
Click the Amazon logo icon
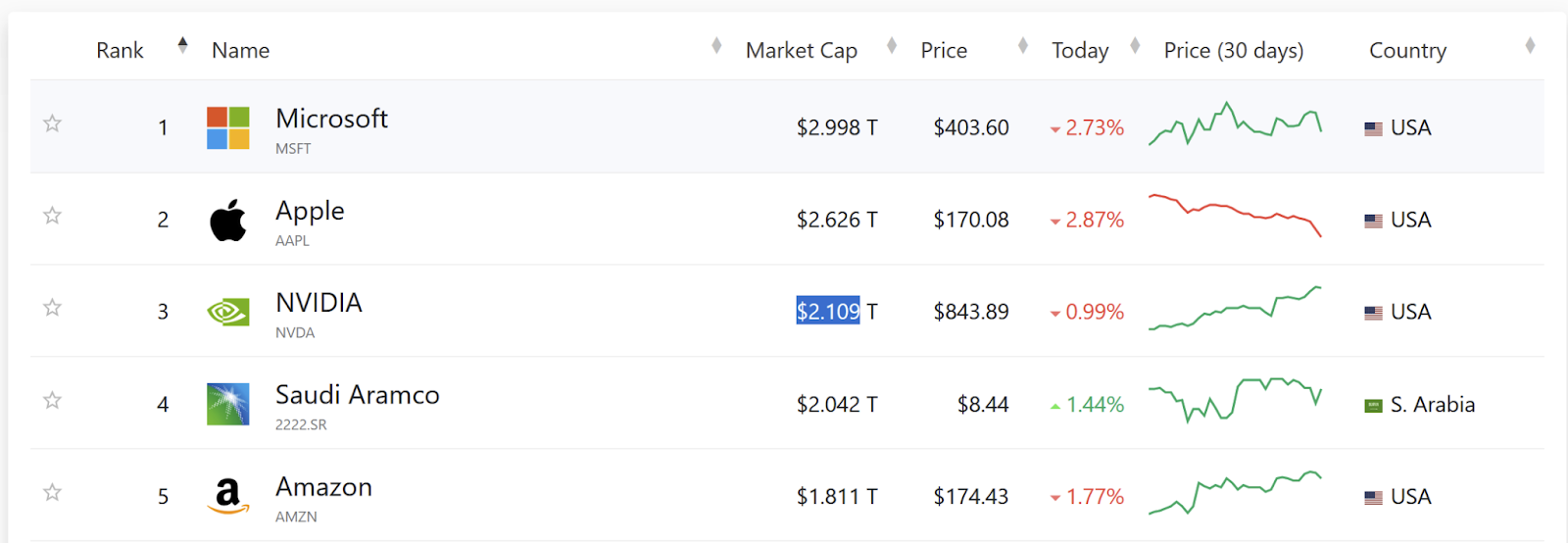[x=228, y=496]
